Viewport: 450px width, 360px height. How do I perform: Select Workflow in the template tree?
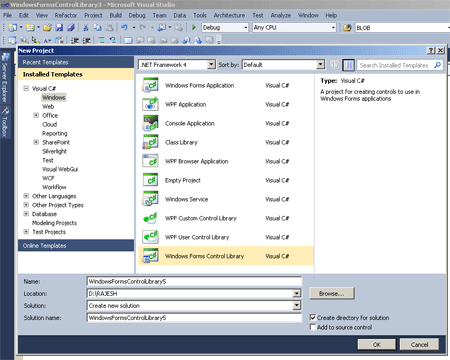[x=54, y=187]
